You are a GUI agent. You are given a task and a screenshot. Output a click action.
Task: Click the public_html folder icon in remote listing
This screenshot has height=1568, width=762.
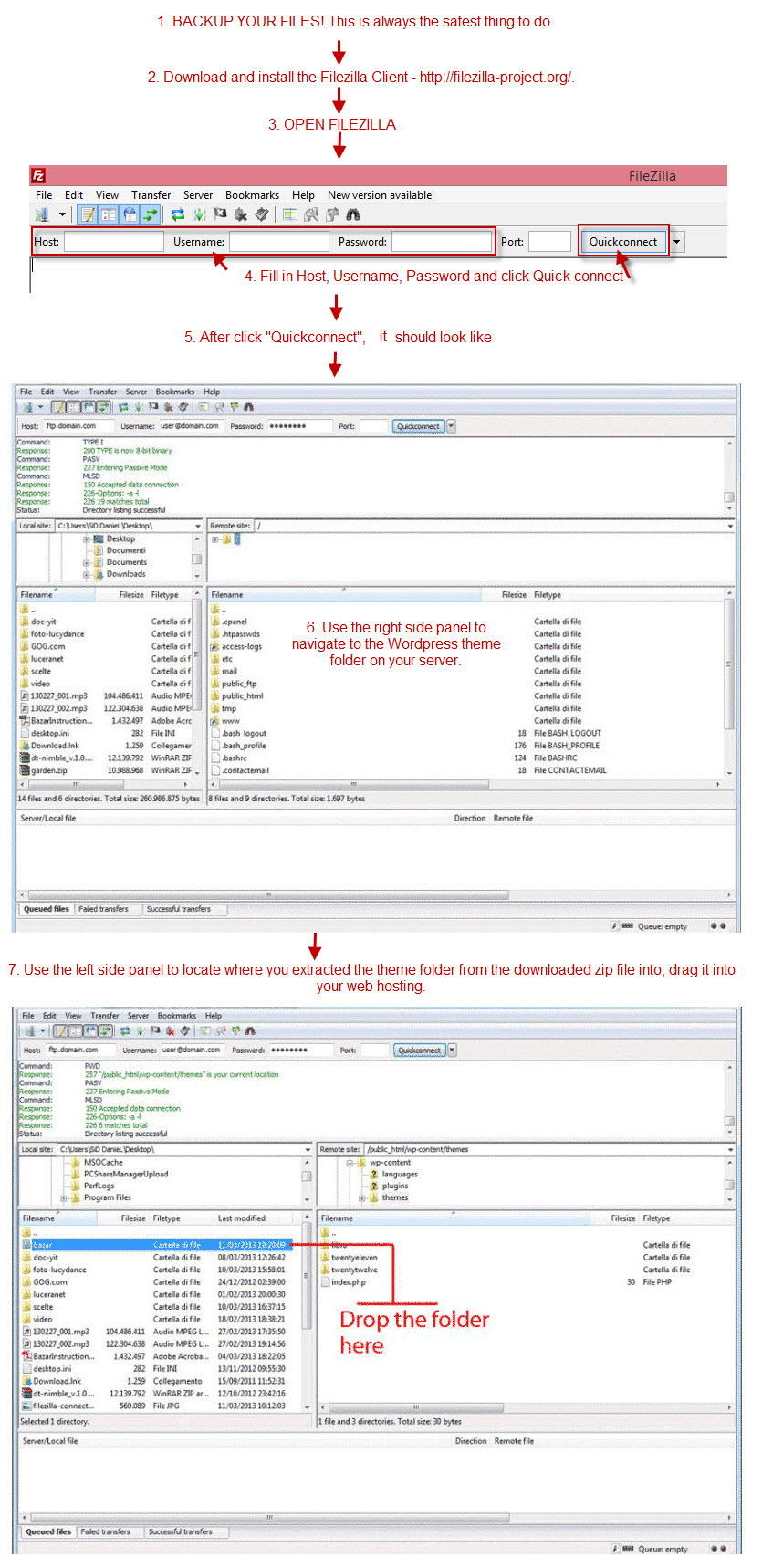215,695
